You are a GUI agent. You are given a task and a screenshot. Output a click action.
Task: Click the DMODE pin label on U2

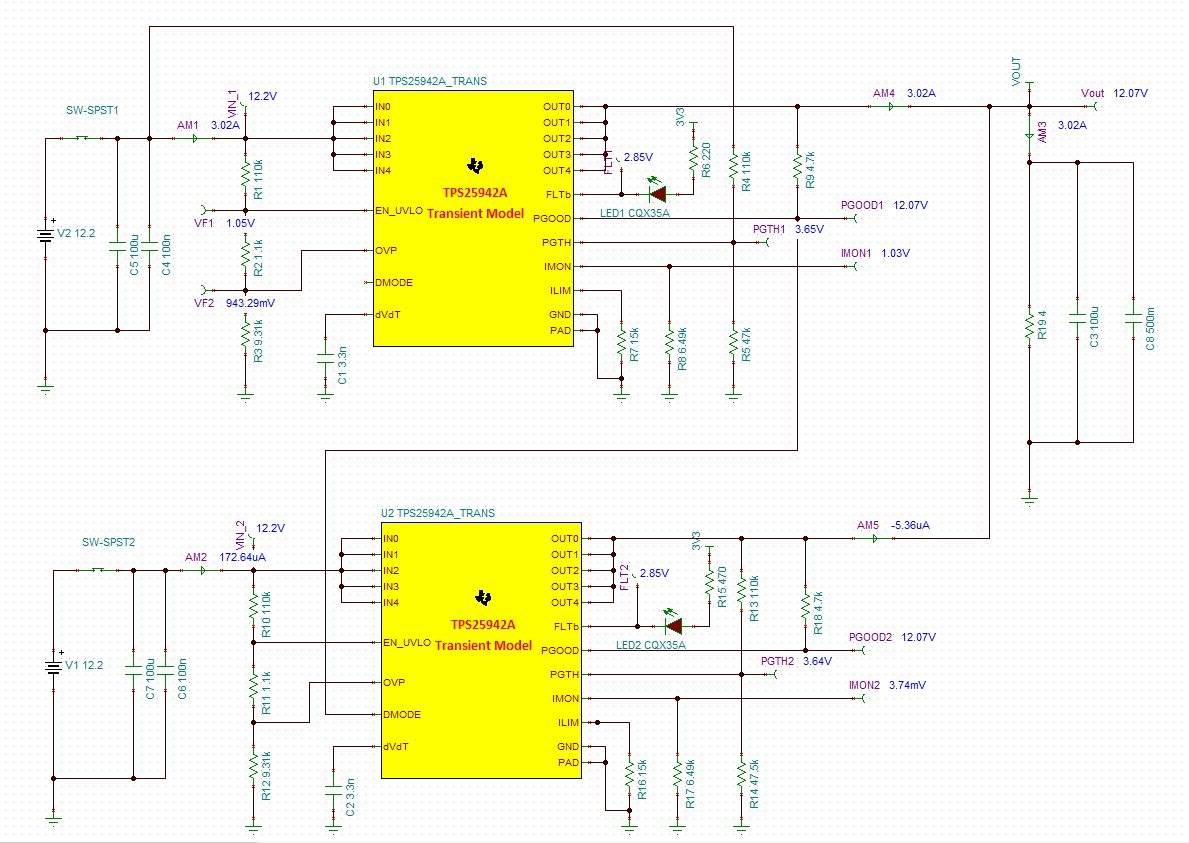[402, 714]
